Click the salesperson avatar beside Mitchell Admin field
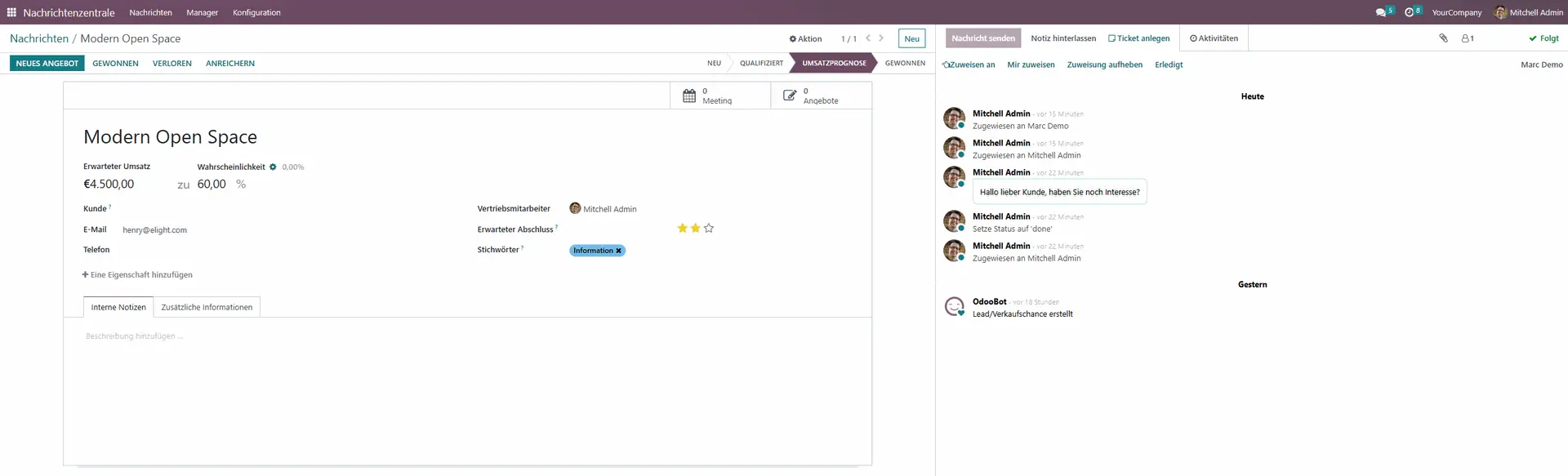 575,208
